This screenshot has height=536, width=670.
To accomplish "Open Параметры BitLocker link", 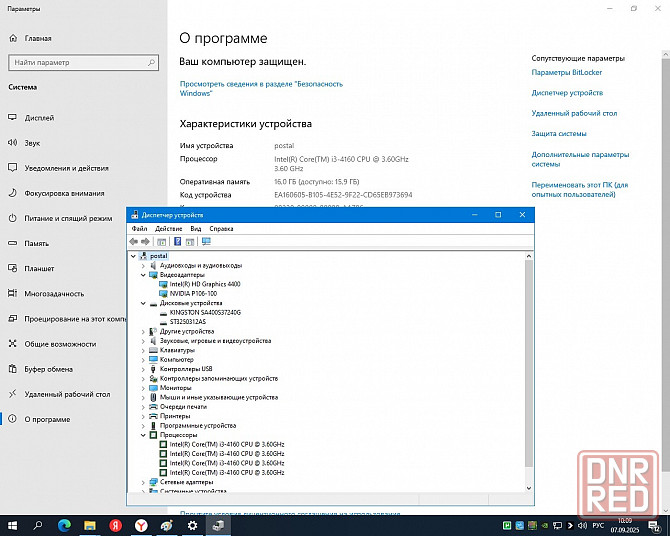I will click(567, 73).
